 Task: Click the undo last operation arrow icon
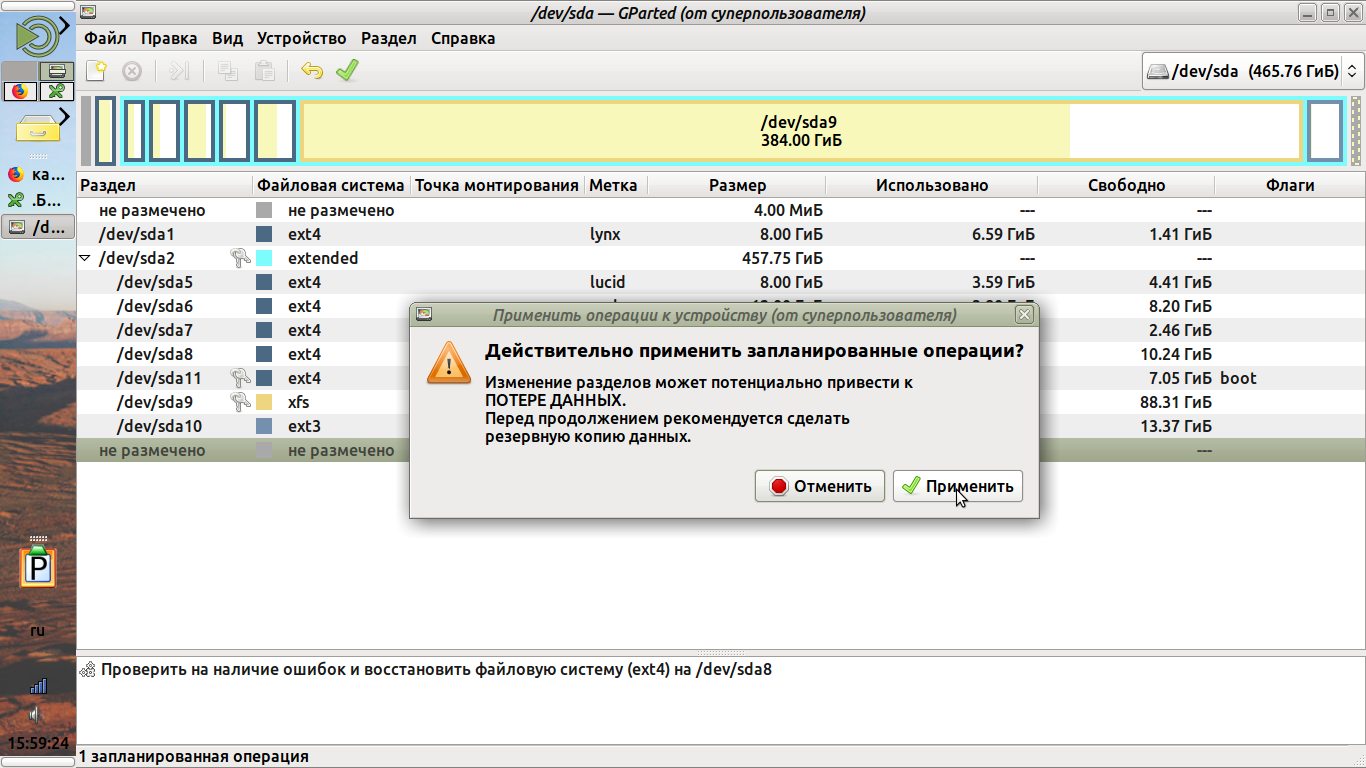pyautogui.click(x=312, y=71)
